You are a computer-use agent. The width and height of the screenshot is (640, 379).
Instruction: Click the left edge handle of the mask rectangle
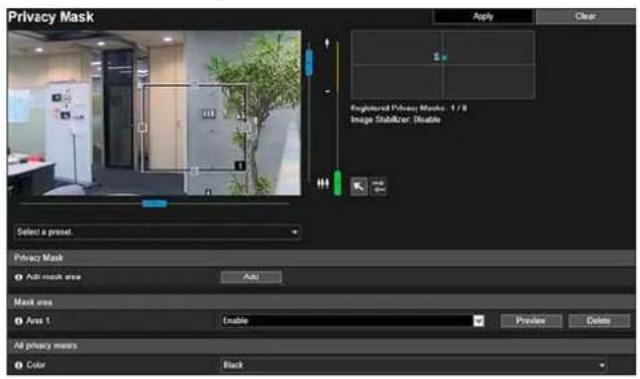point(142,128)
